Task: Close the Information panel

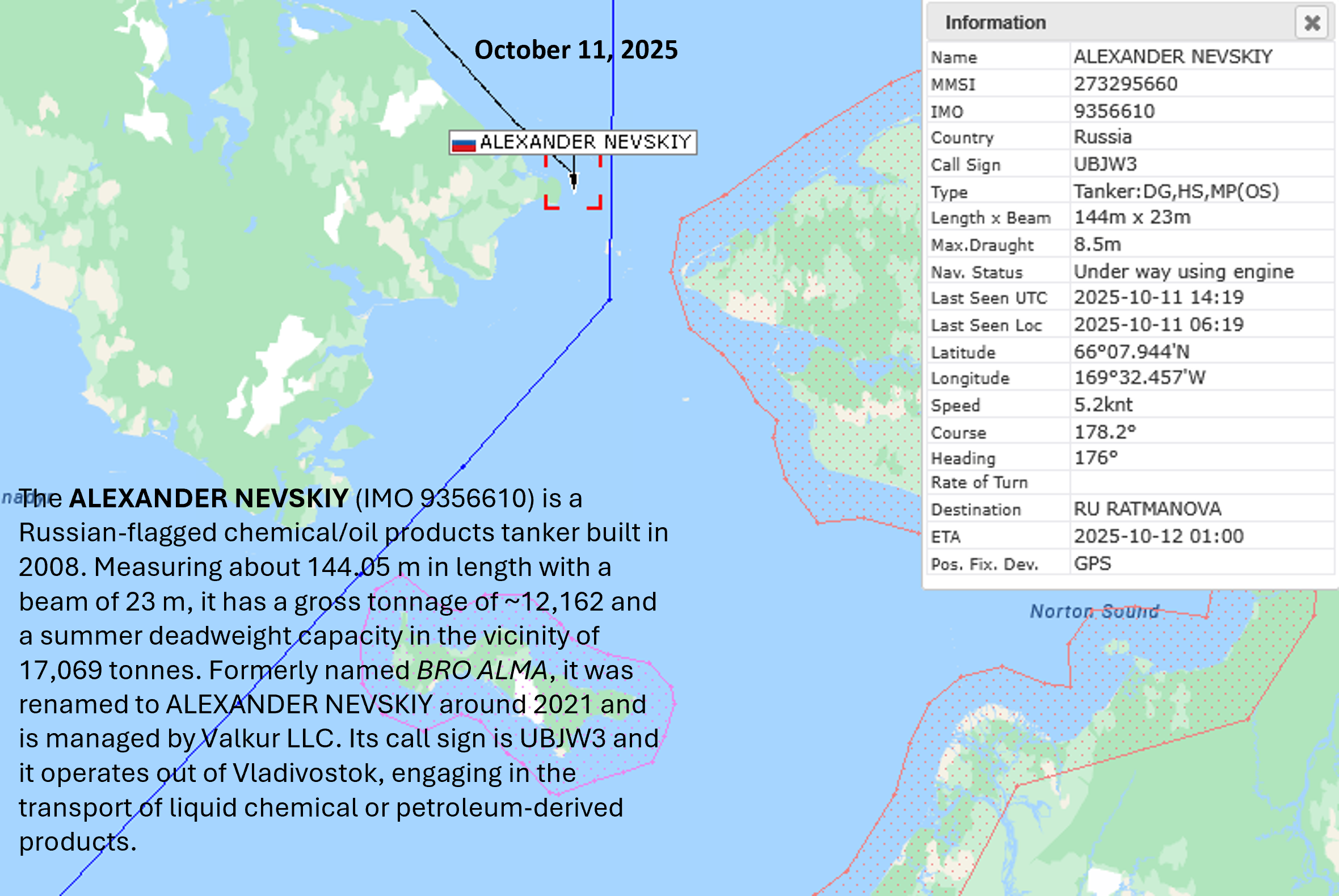Action: (1312, 23)
